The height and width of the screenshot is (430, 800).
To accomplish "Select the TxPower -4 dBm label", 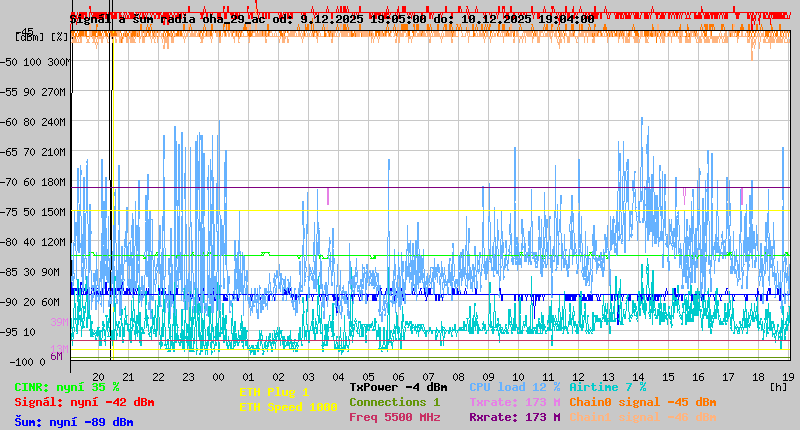I will point(398,387).
